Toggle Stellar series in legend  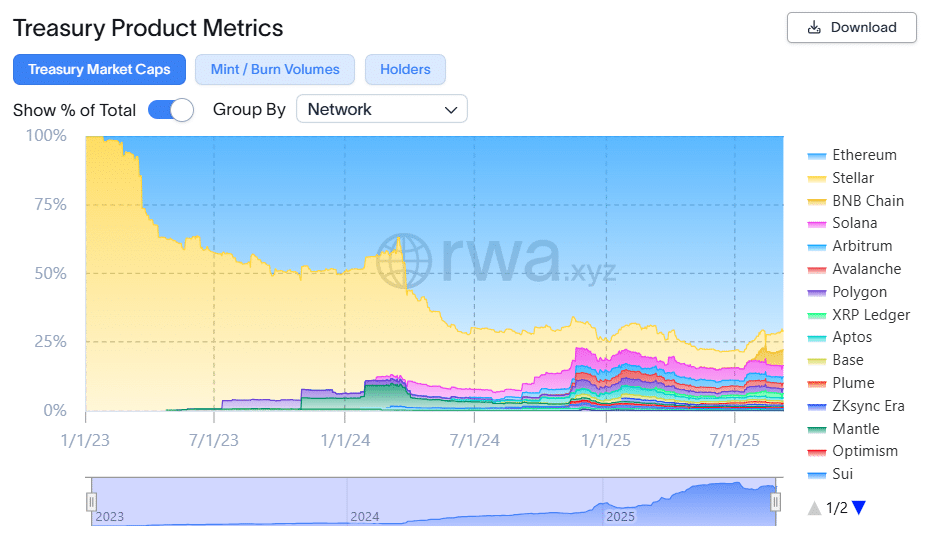pyautogui.click(x=853, y=178)
